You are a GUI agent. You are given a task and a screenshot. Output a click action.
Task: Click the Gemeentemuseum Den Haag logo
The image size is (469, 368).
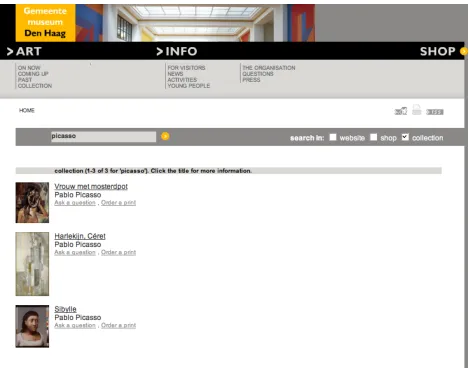click(45, 23)
